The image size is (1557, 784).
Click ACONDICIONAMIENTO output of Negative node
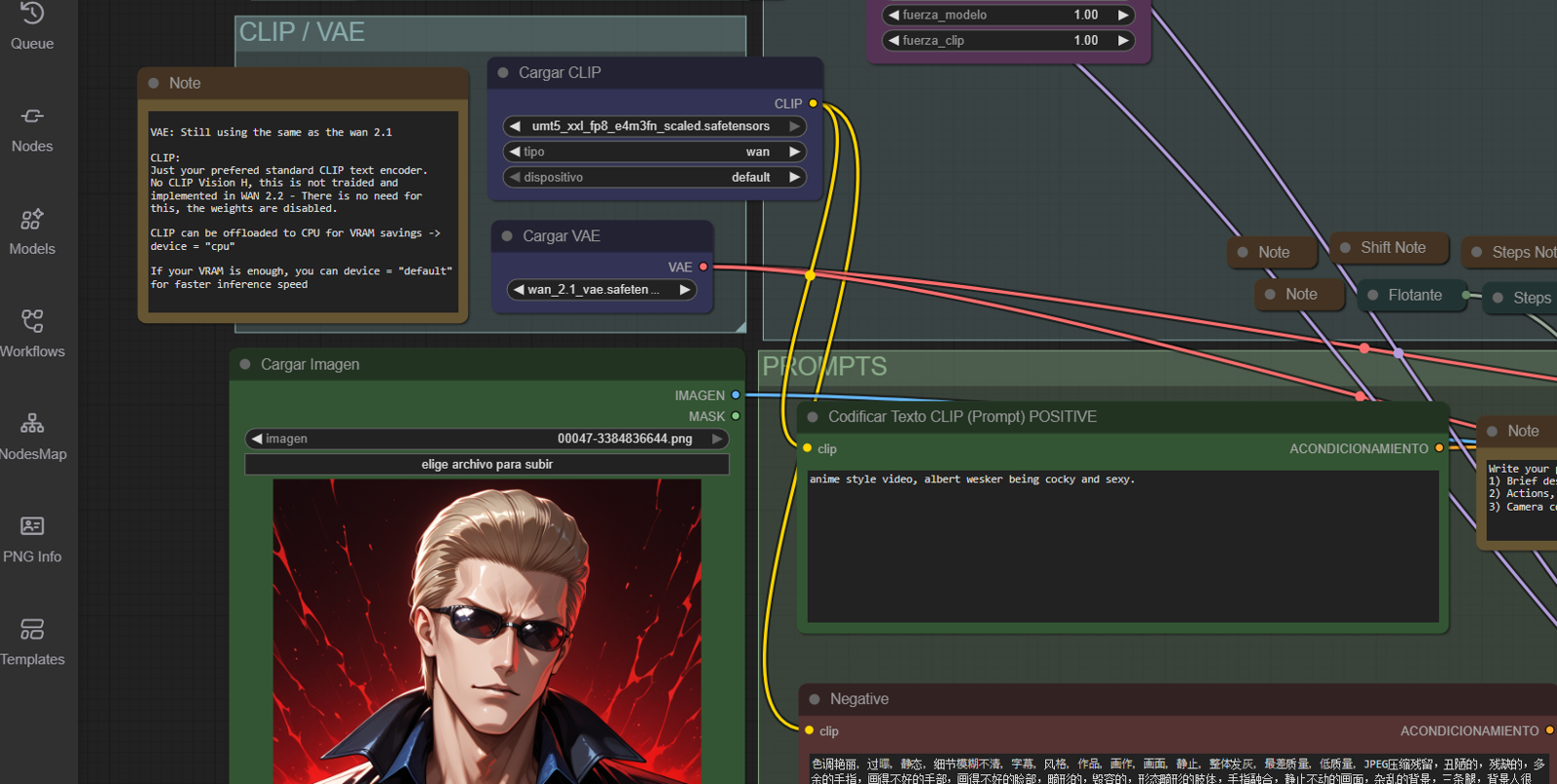(x=1549, y=731)
